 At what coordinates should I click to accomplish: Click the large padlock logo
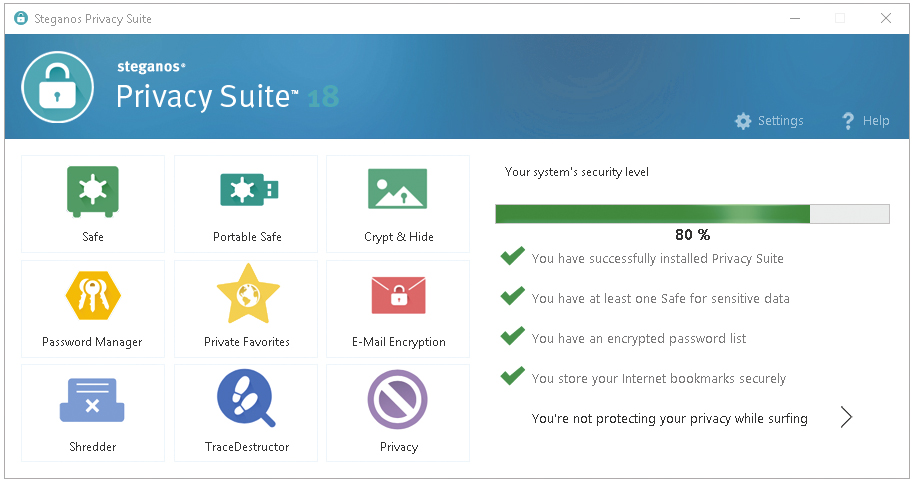point(58,87)
